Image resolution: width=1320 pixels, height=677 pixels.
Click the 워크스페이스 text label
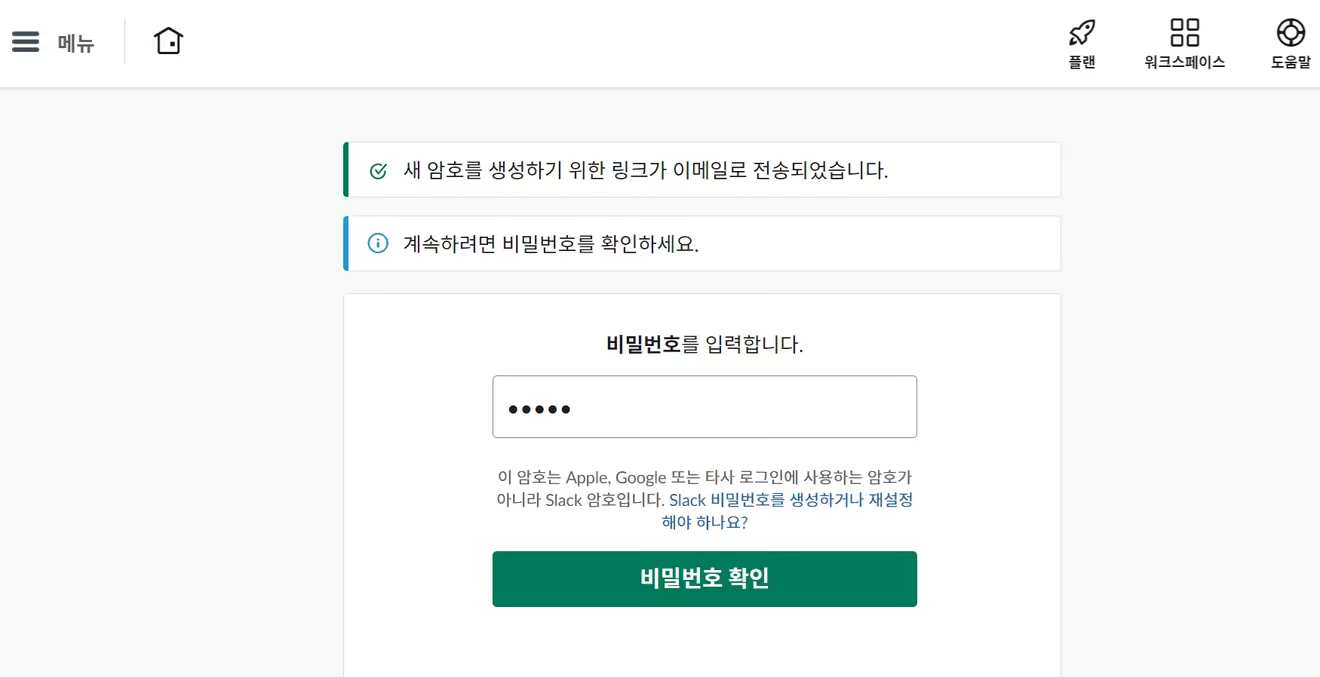[1185, 62]
